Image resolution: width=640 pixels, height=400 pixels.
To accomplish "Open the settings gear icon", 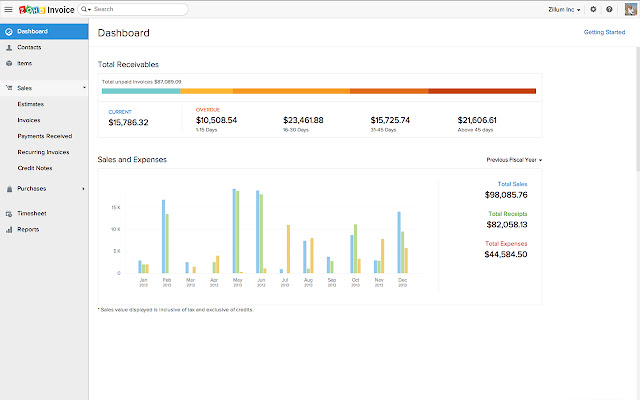I will click(x=593, y=9).
